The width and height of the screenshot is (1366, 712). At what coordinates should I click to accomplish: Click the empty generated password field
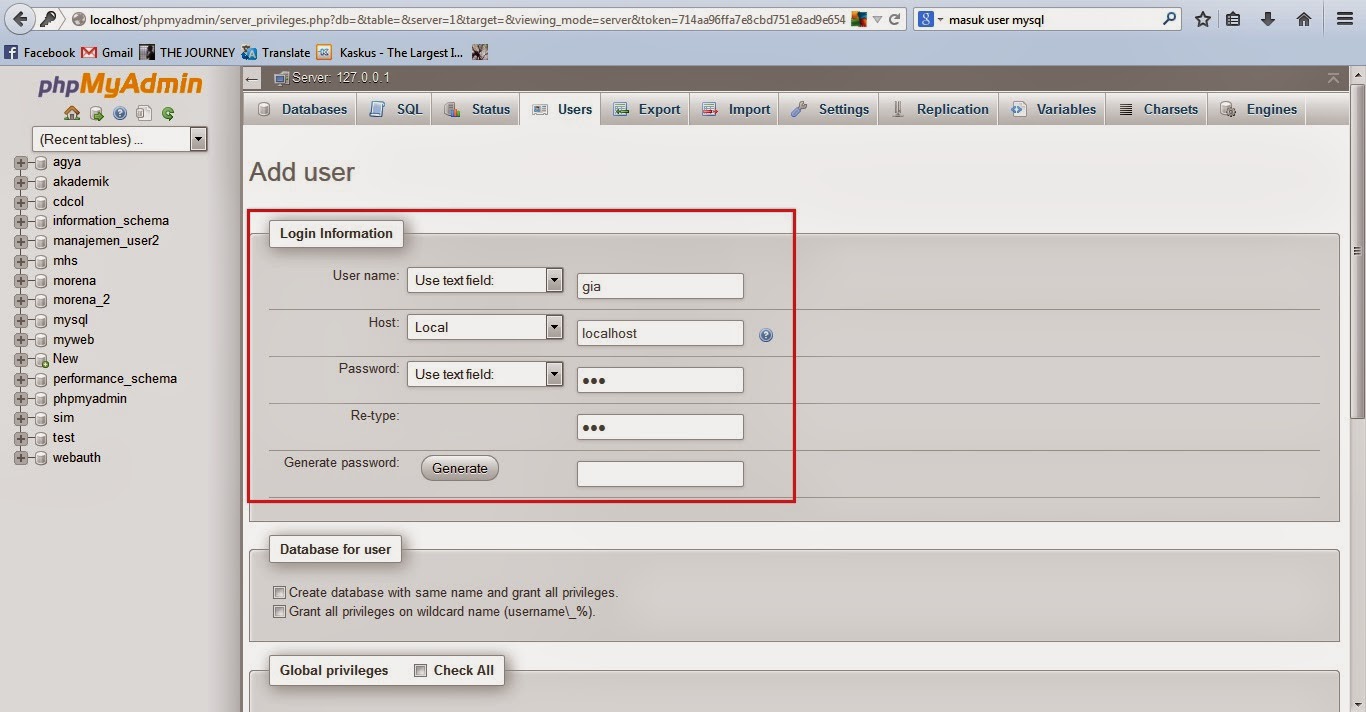(660, 474)
